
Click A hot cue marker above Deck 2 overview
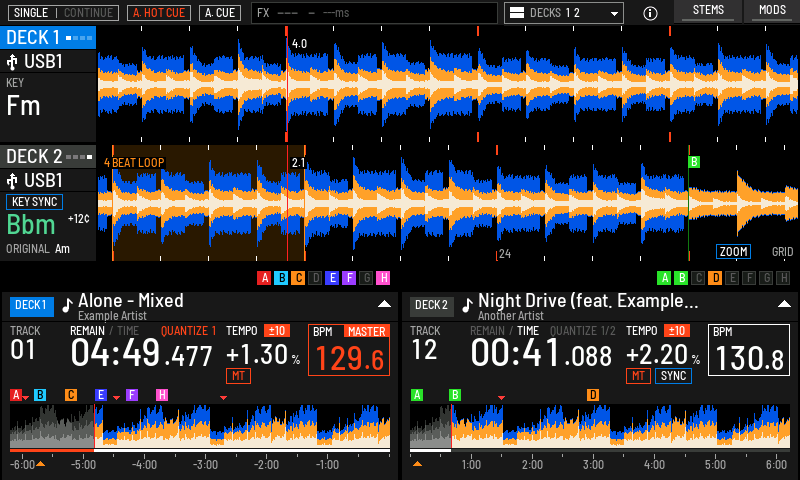pyautogui.click(x=417, y=395)
